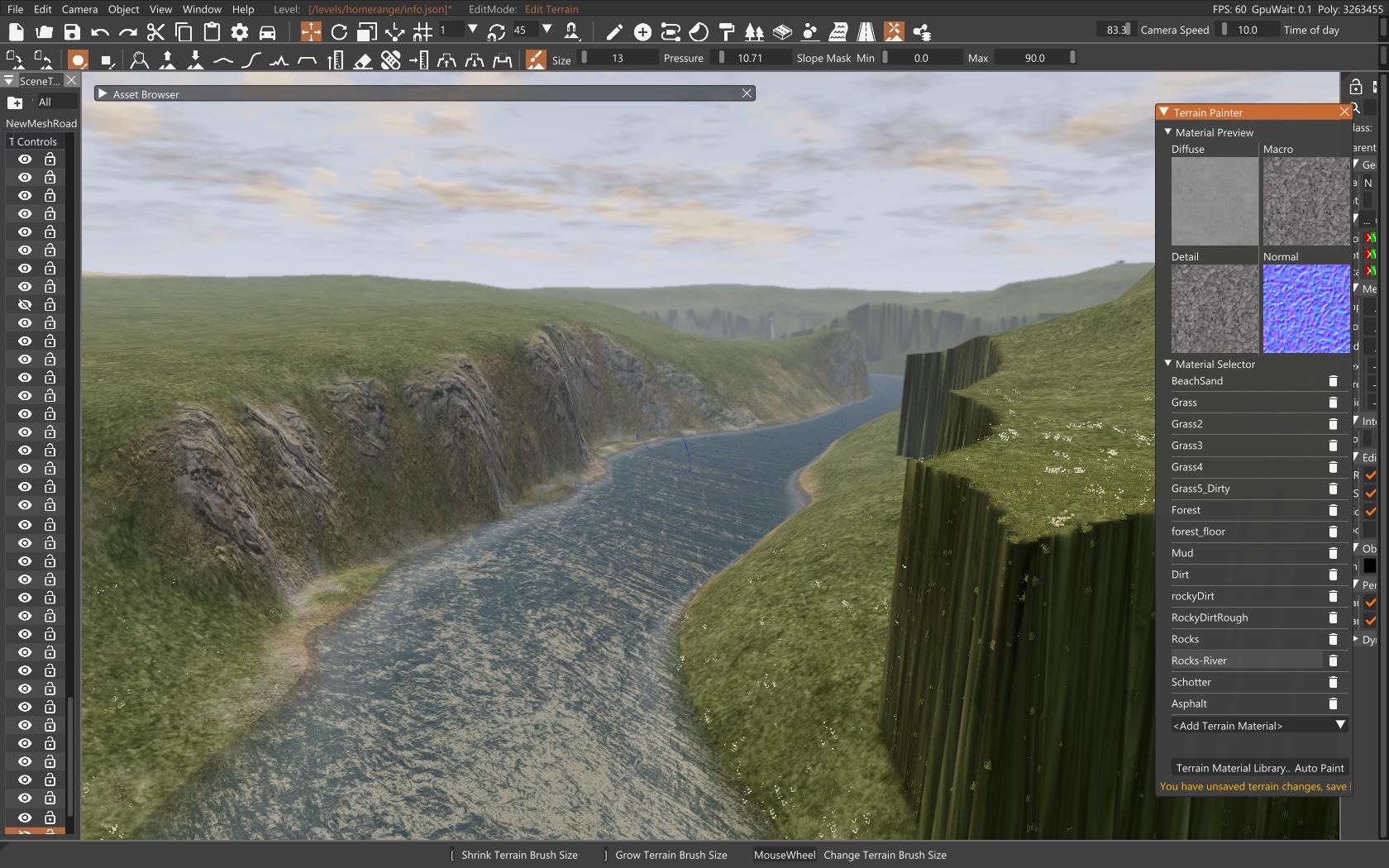Expand the Asset Browser panel
The height and width of the screenshot is (868, 1389).
click(103, 94)
